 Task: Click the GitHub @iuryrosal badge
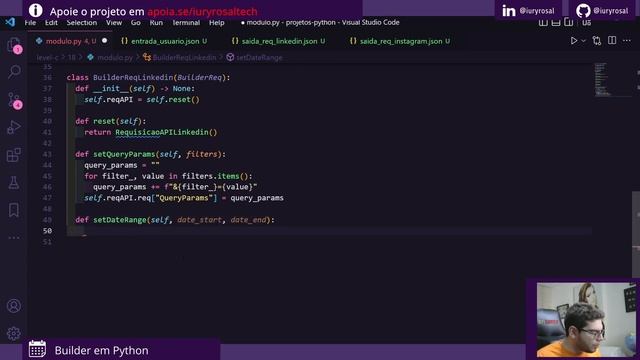pyautogui.click(x=602, y=11)
